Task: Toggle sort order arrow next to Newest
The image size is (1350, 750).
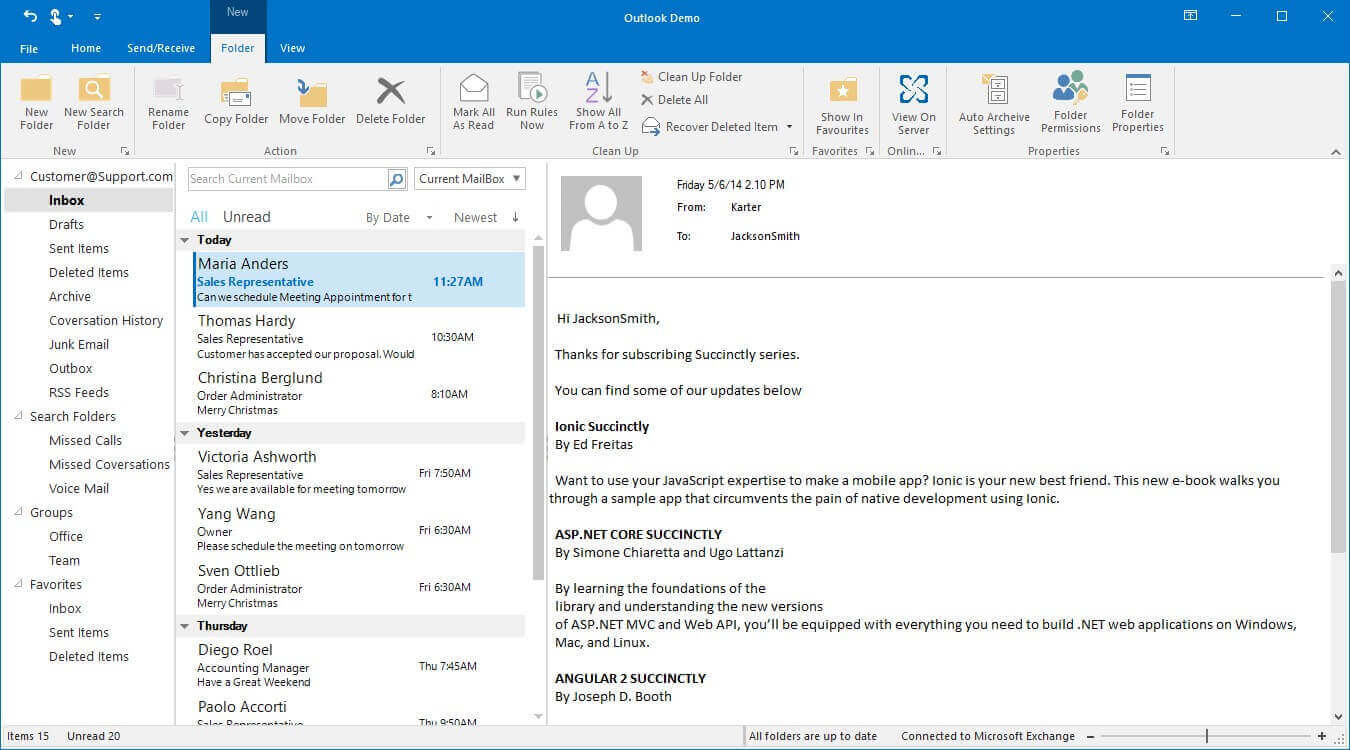Action: click(x=516, y=217)
